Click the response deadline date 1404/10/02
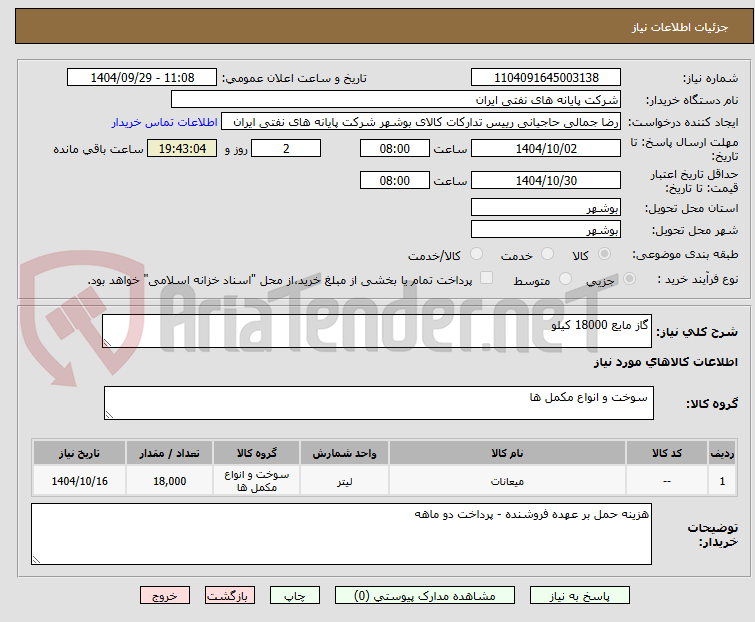 pyautogui.click(x=546, y=148)
